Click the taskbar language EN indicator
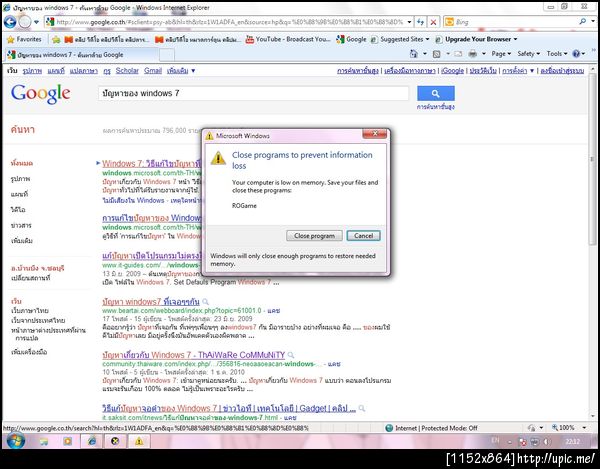The width and height of the screenshot is (600, 469). [495, 440]
